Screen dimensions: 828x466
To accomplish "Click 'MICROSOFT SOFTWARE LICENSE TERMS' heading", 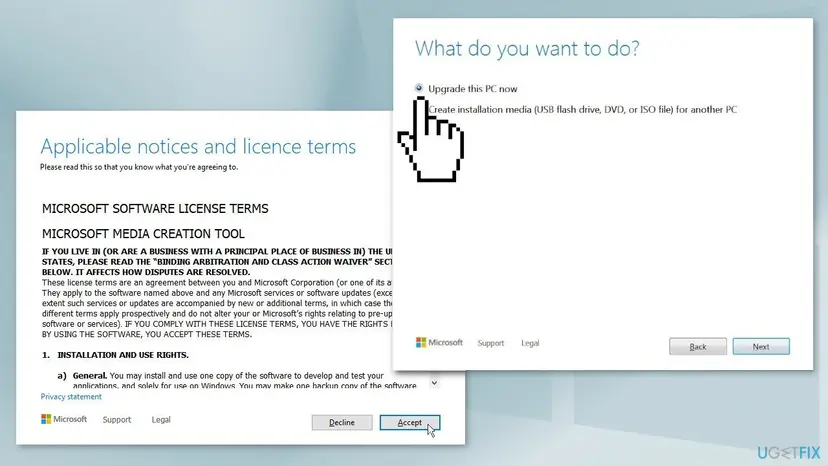I will [155, 209].
